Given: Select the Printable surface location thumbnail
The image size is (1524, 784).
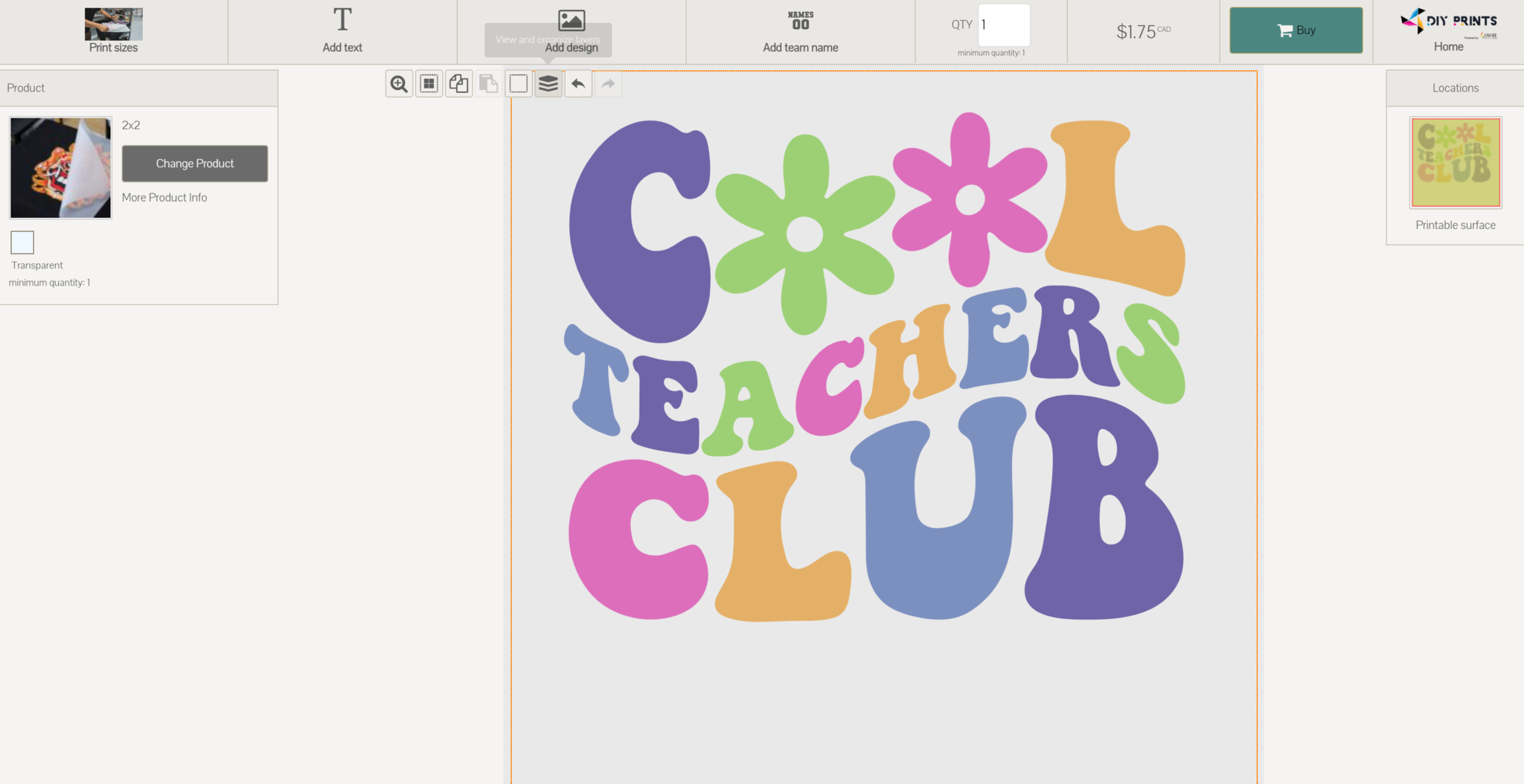Looking at the screenshot, I should (x=1455, y=163).
